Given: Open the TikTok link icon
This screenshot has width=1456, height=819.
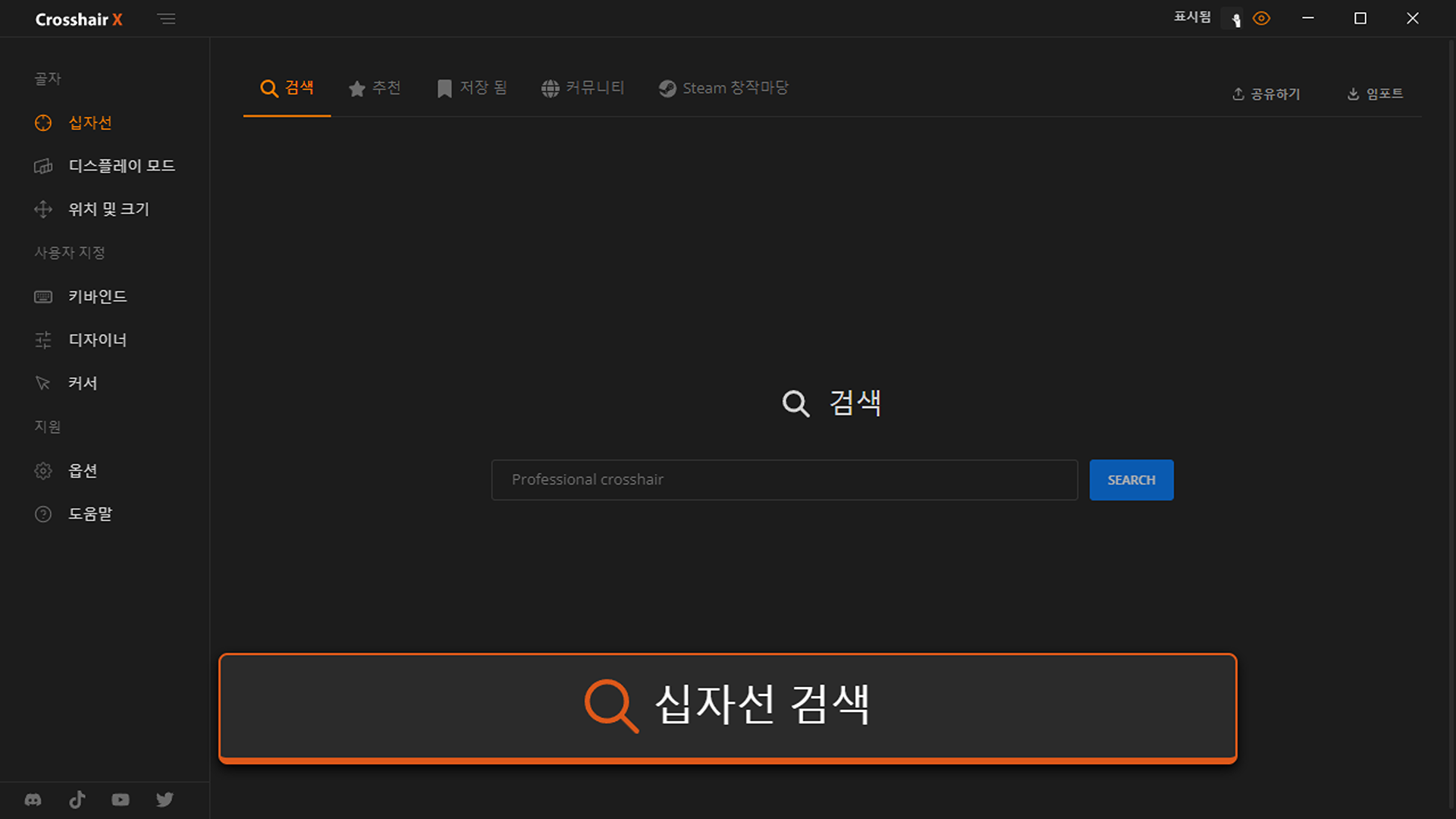Looking at the screenshot, I should [x=77, y=800].
